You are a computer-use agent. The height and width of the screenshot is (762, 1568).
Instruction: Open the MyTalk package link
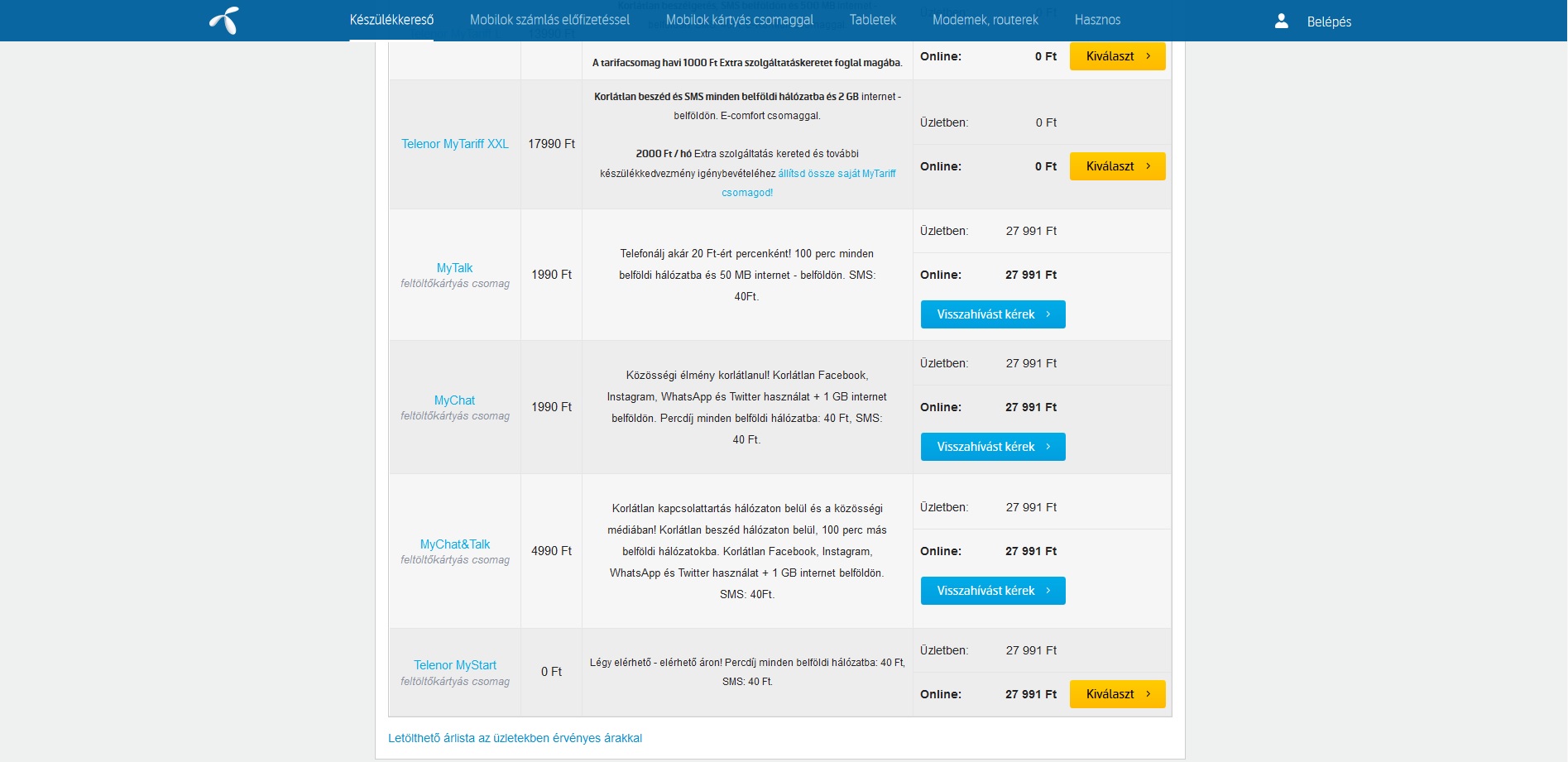(455, 268)
